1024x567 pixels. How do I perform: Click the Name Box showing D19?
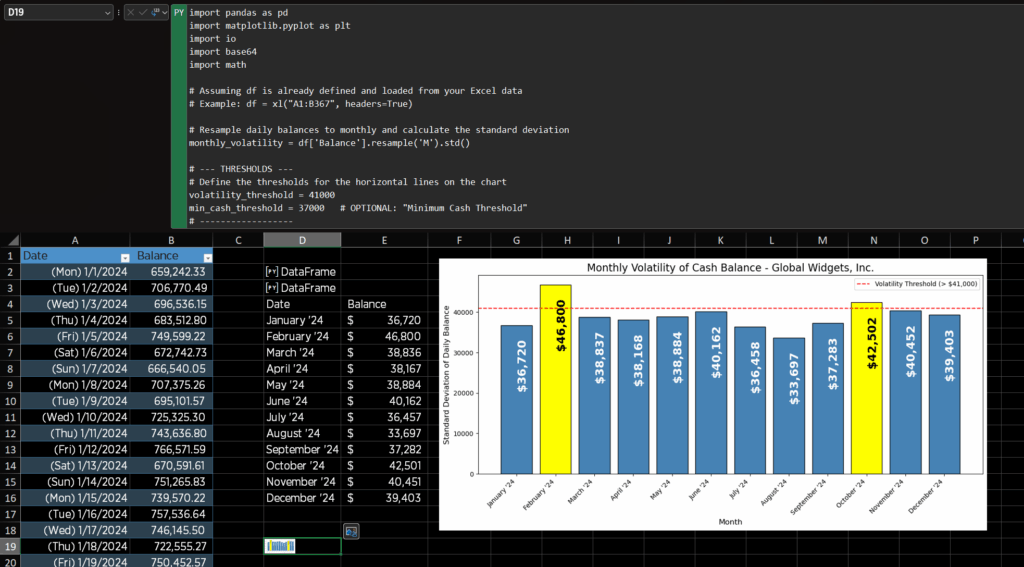(x=50, y=12)
